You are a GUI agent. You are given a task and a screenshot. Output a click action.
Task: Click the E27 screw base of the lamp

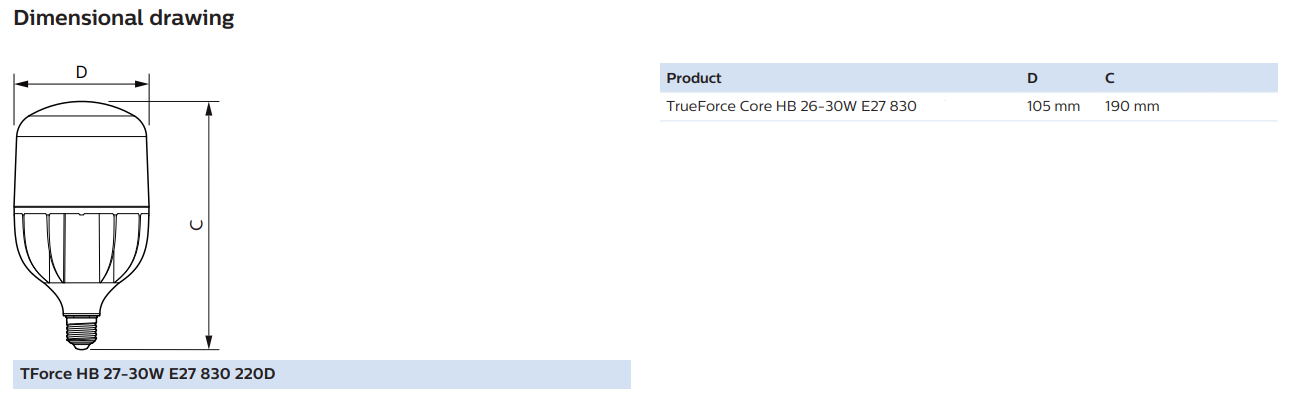(82, 331)
